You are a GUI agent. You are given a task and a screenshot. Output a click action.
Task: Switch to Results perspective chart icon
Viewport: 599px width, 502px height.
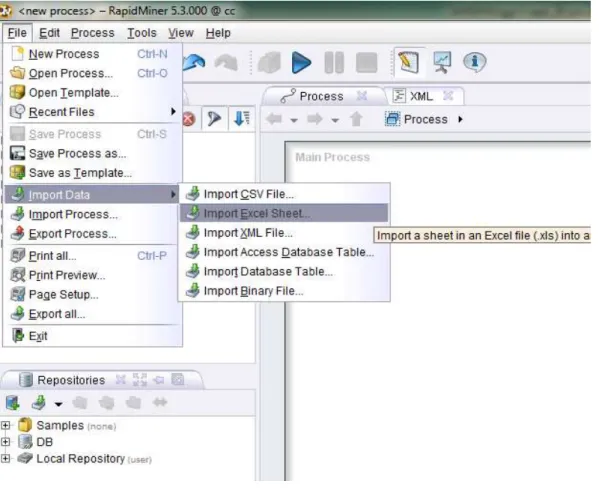click(442, 62)
